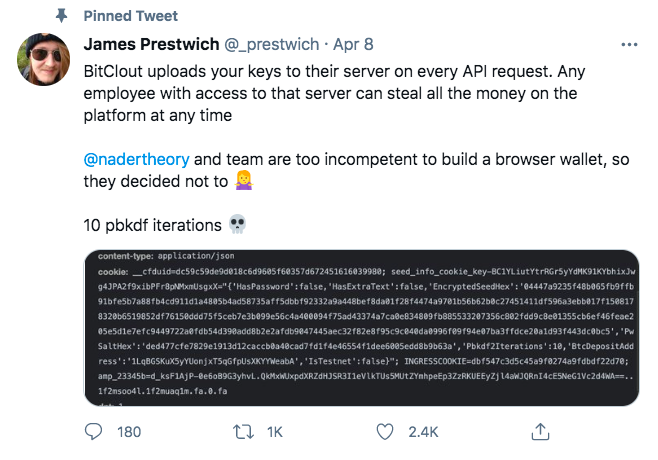Open the Apr 8 timestamp link

tap(353, 44)
